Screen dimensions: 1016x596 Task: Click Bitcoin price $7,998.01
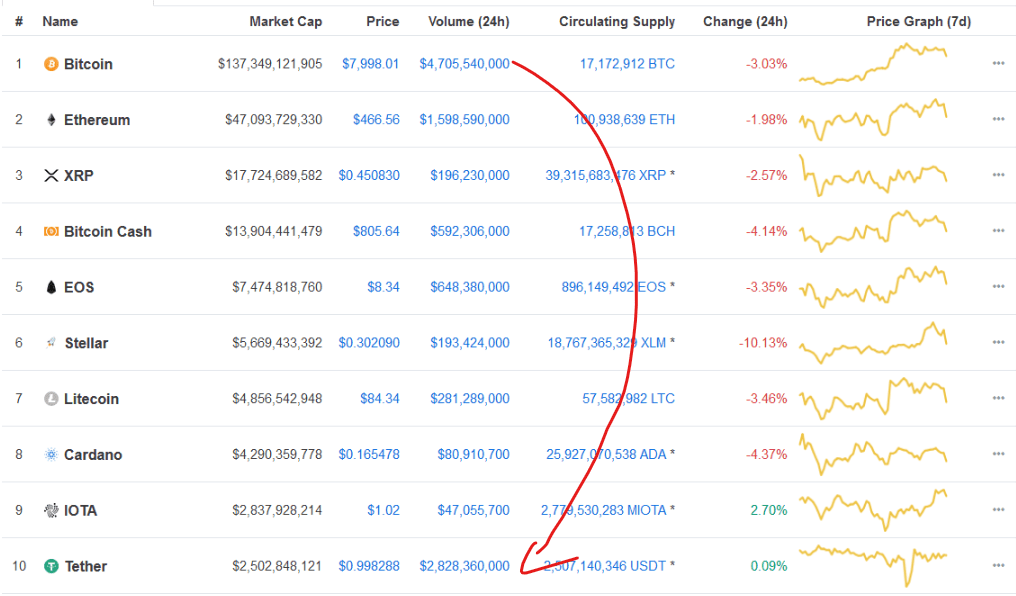point(371,63)
